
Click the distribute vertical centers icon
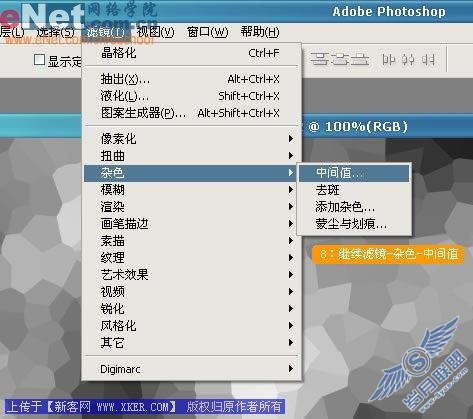[340, 60]
